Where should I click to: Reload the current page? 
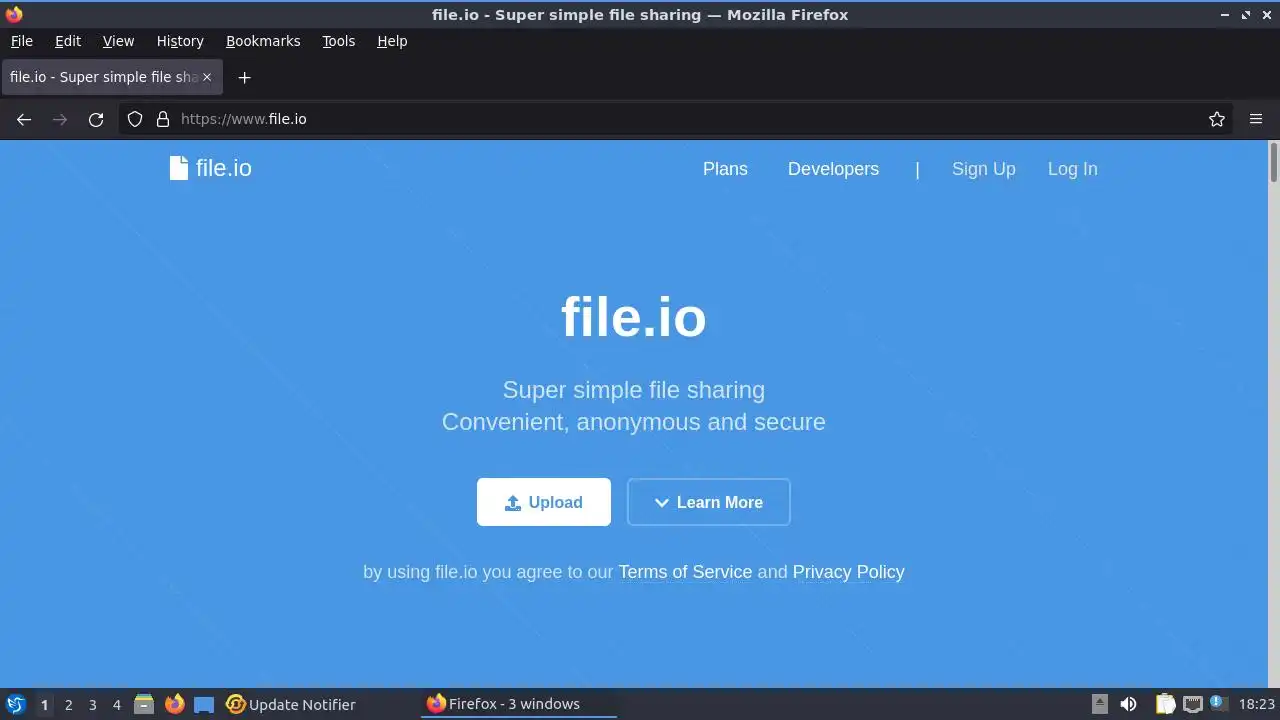96,119
